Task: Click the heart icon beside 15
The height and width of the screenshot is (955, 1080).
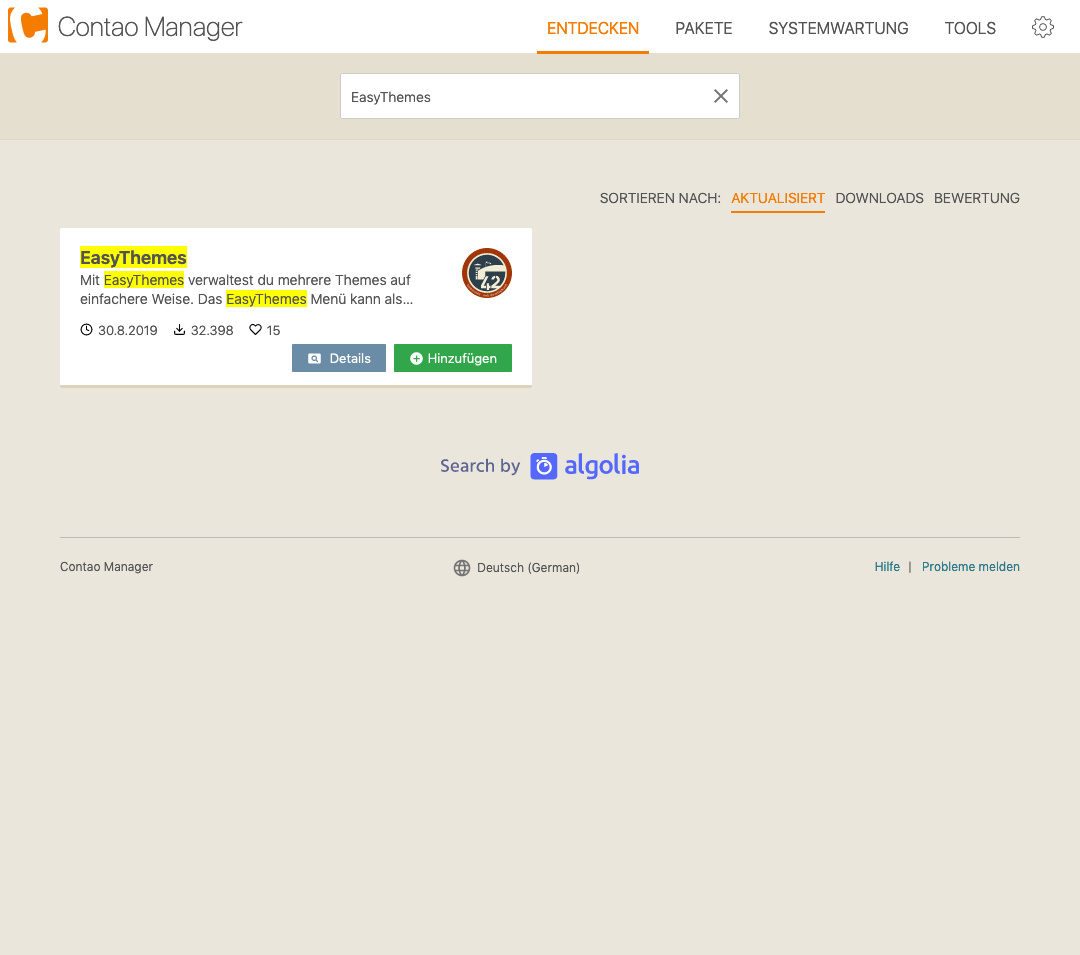Action: click(256, 330)
